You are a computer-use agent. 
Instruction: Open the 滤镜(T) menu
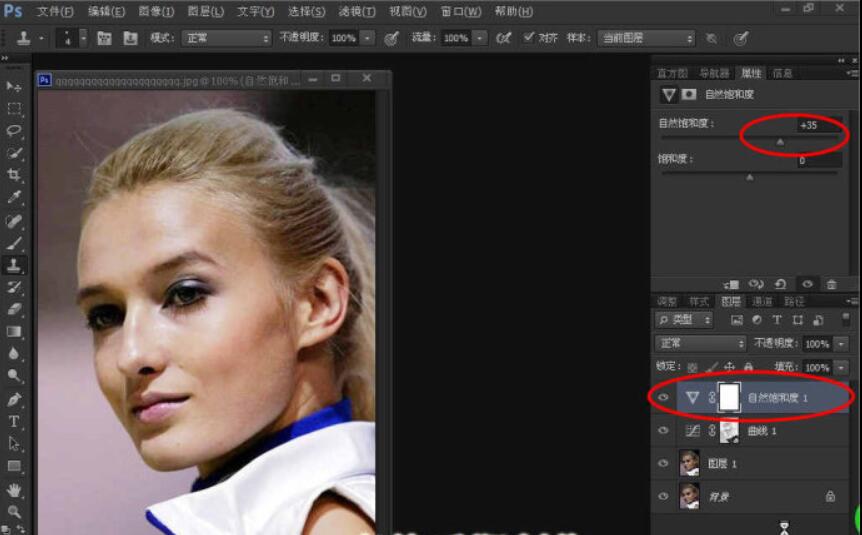click(357, 12)
